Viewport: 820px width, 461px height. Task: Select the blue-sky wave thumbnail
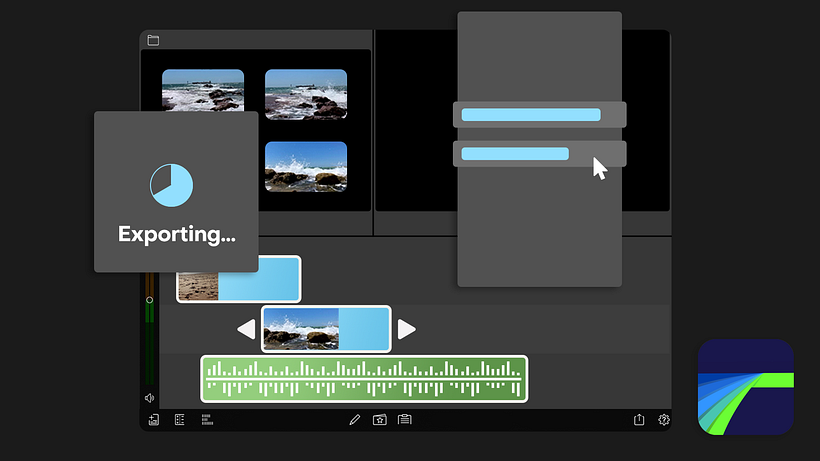click(x=306, y=167)
